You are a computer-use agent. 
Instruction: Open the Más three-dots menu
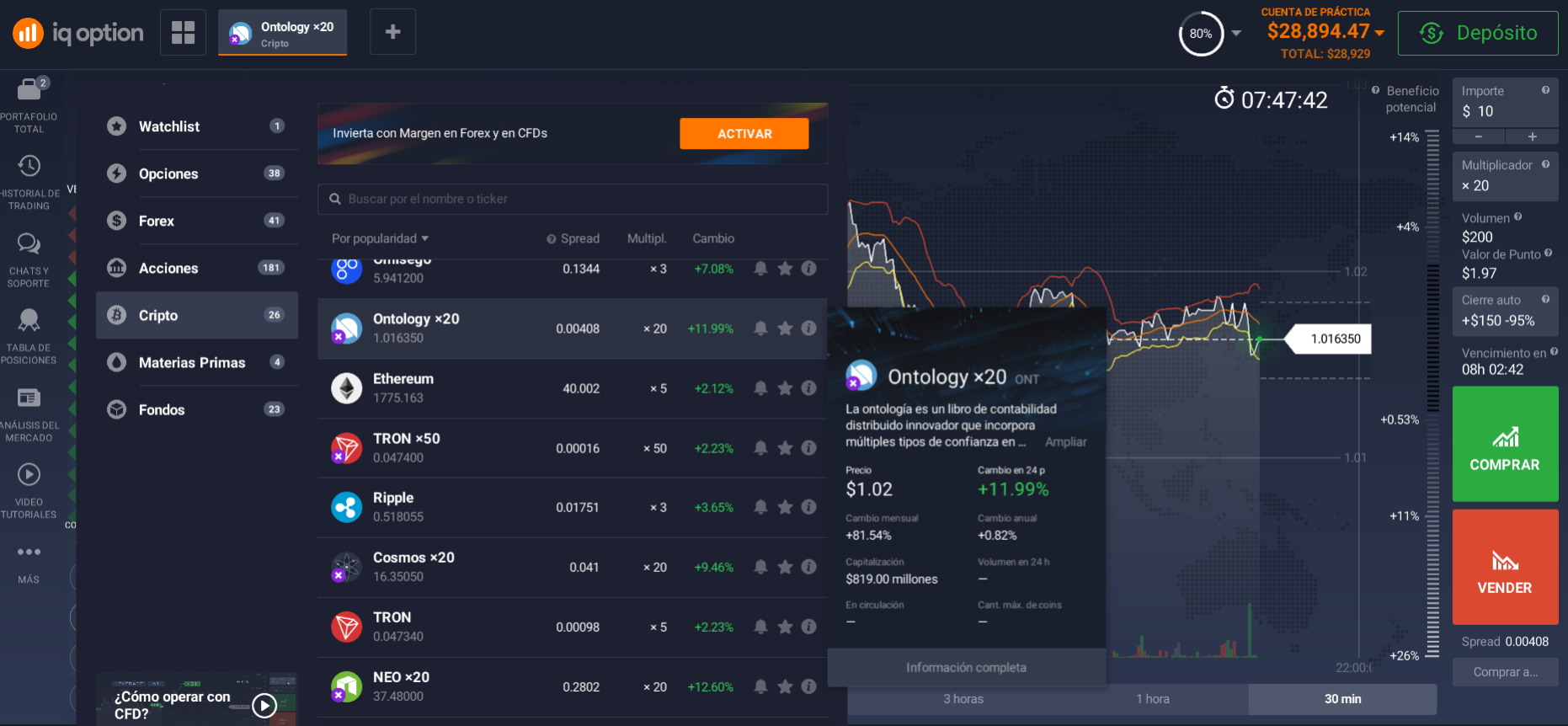pyautogui.click(x=29, y=552)
